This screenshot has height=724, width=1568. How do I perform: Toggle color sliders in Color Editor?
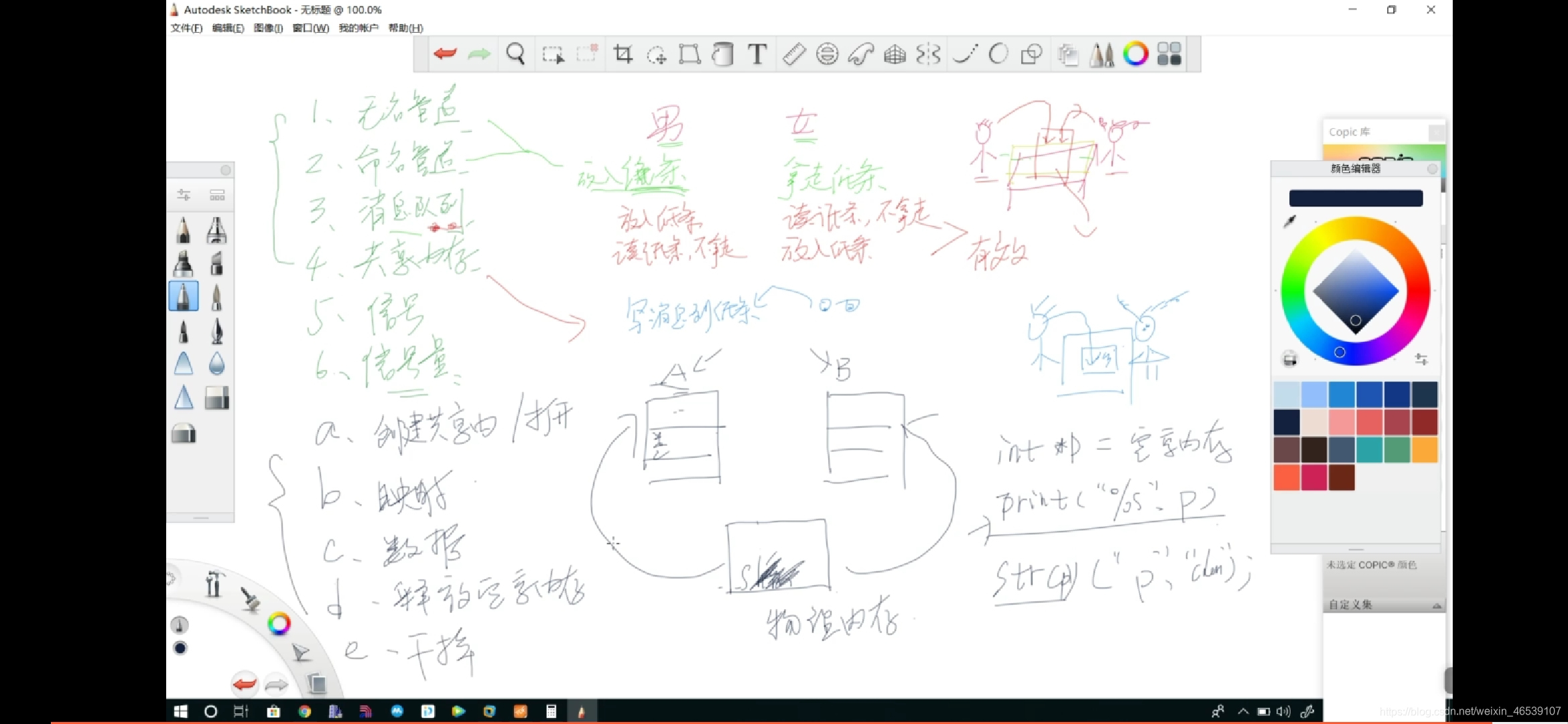pyautogui.click(x=1421, y=359)
